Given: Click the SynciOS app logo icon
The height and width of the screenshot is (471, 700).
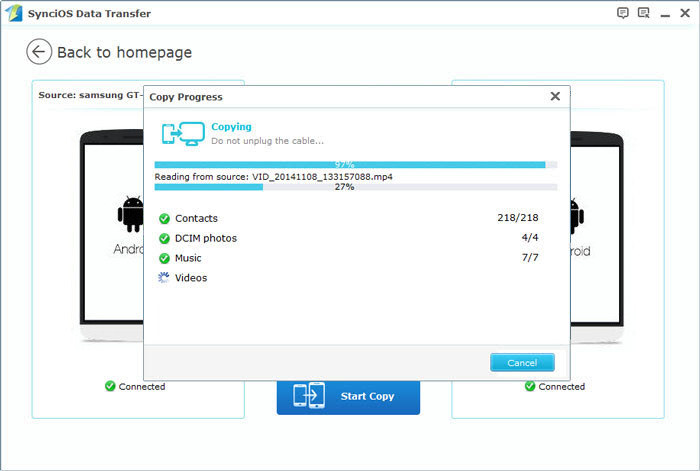Looking at the screenshot, I should pos(14,13).
